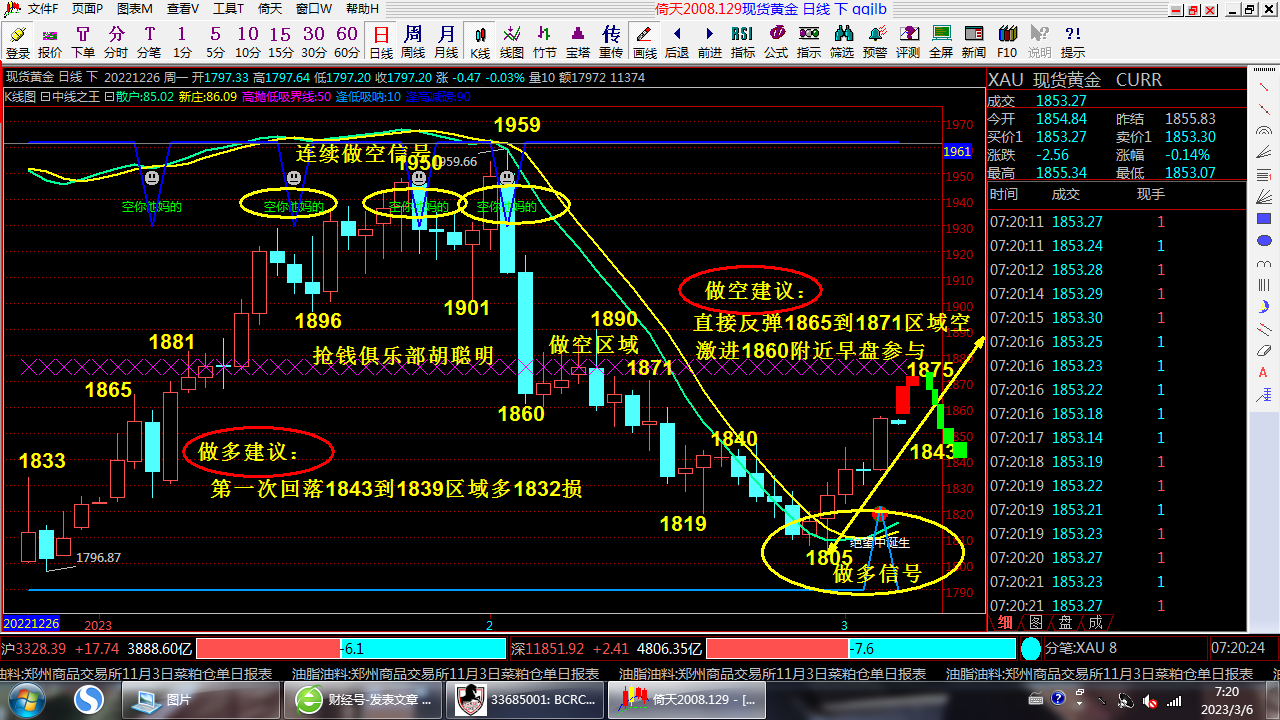Click the 预警 alert bell icon
This screenshot has height=720, width=1280.
point(874,42)
